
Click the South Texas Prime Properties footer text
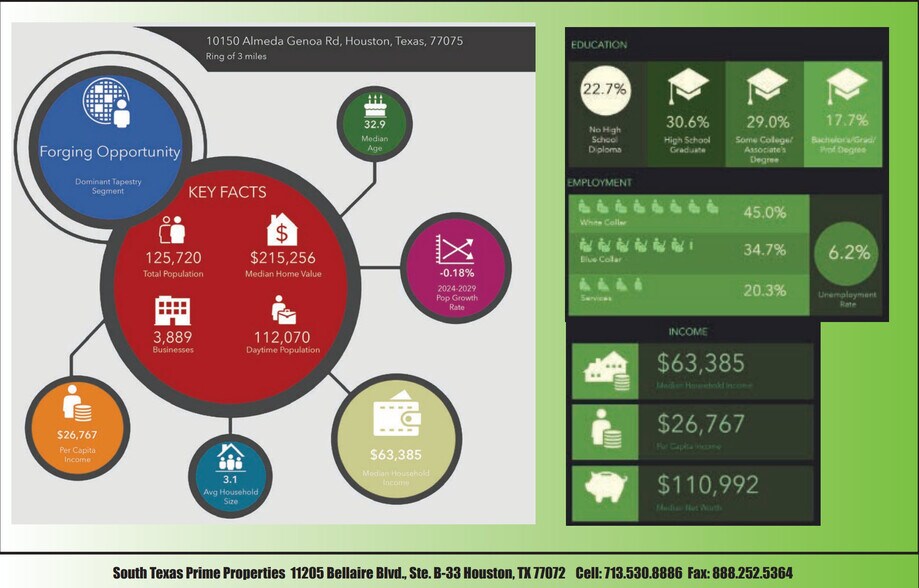tap(198, 573)
